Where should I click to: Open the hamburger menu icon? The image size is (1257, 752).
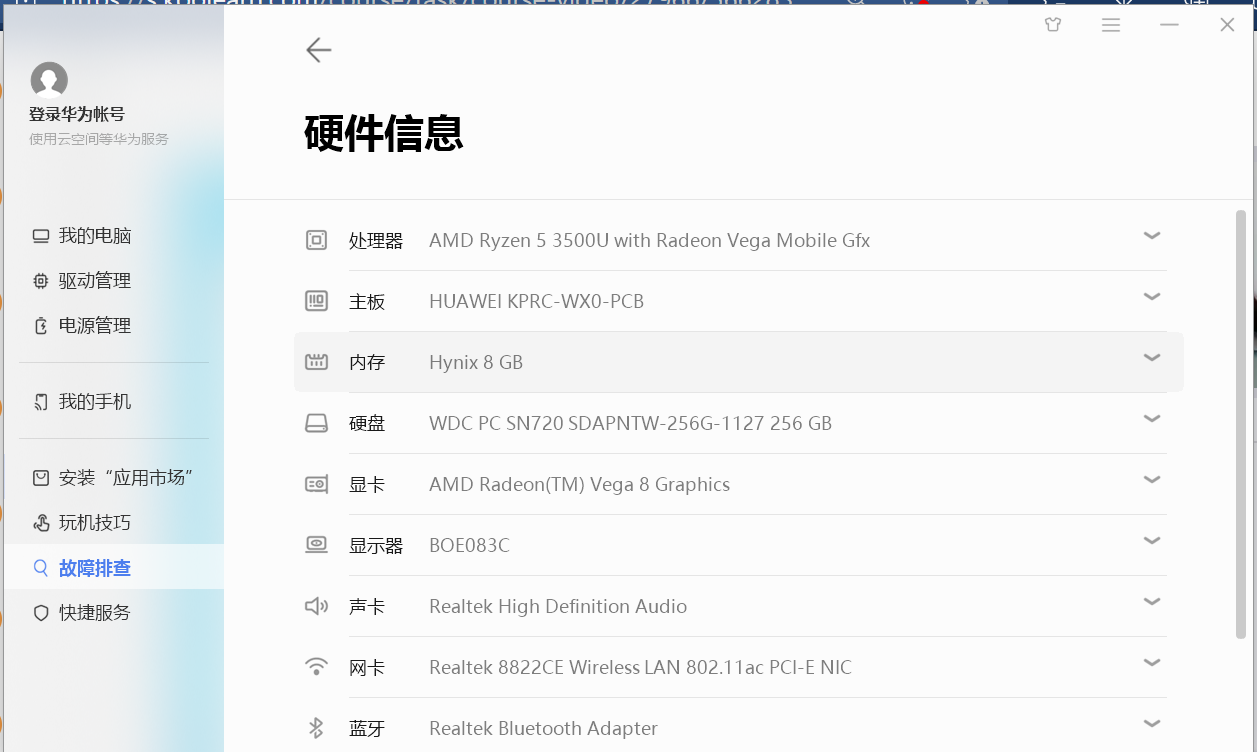point(1111,25)
